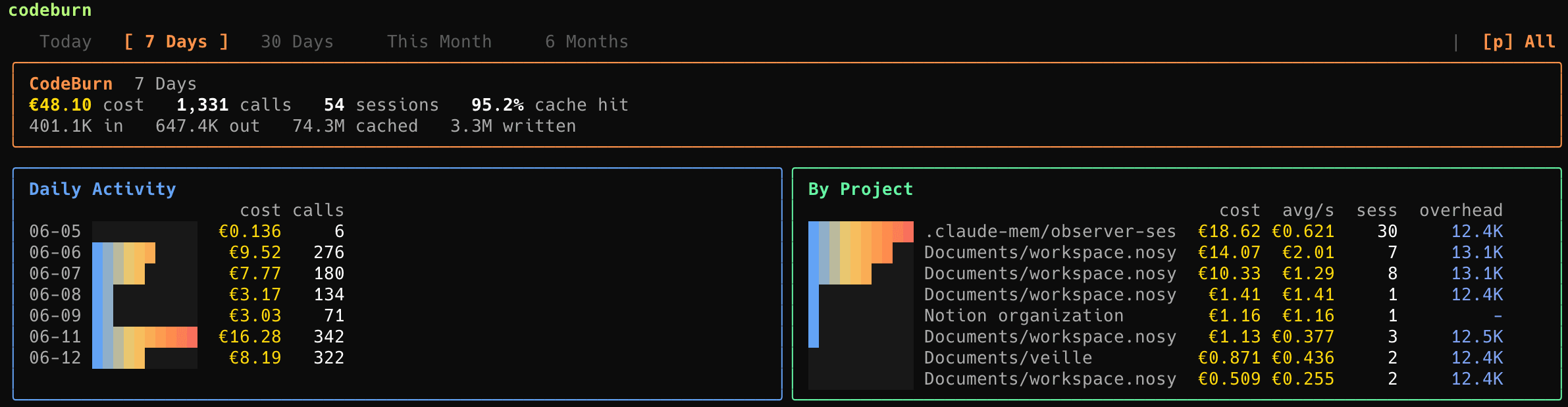Select the 74.3M cached value
The image size is (1568, 407).
tap(355, 126)
